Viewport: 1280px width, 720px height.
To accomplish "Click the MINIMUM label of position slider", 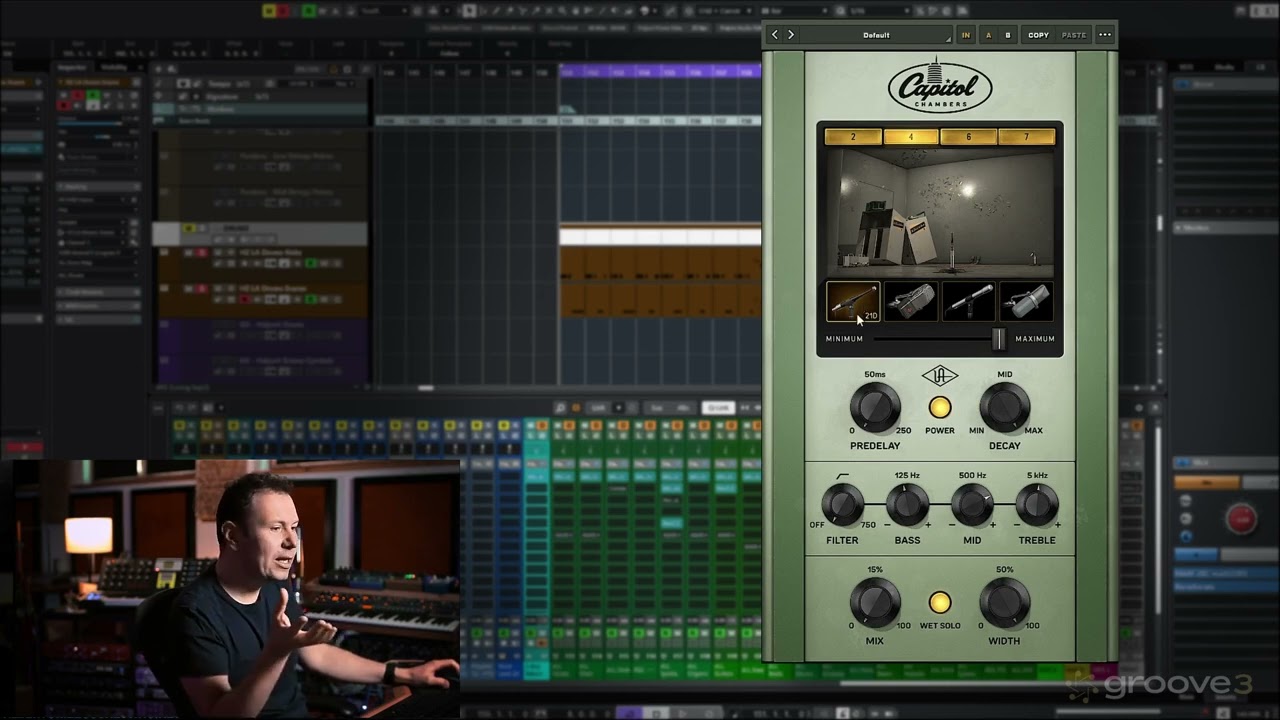I will [844, 339].
